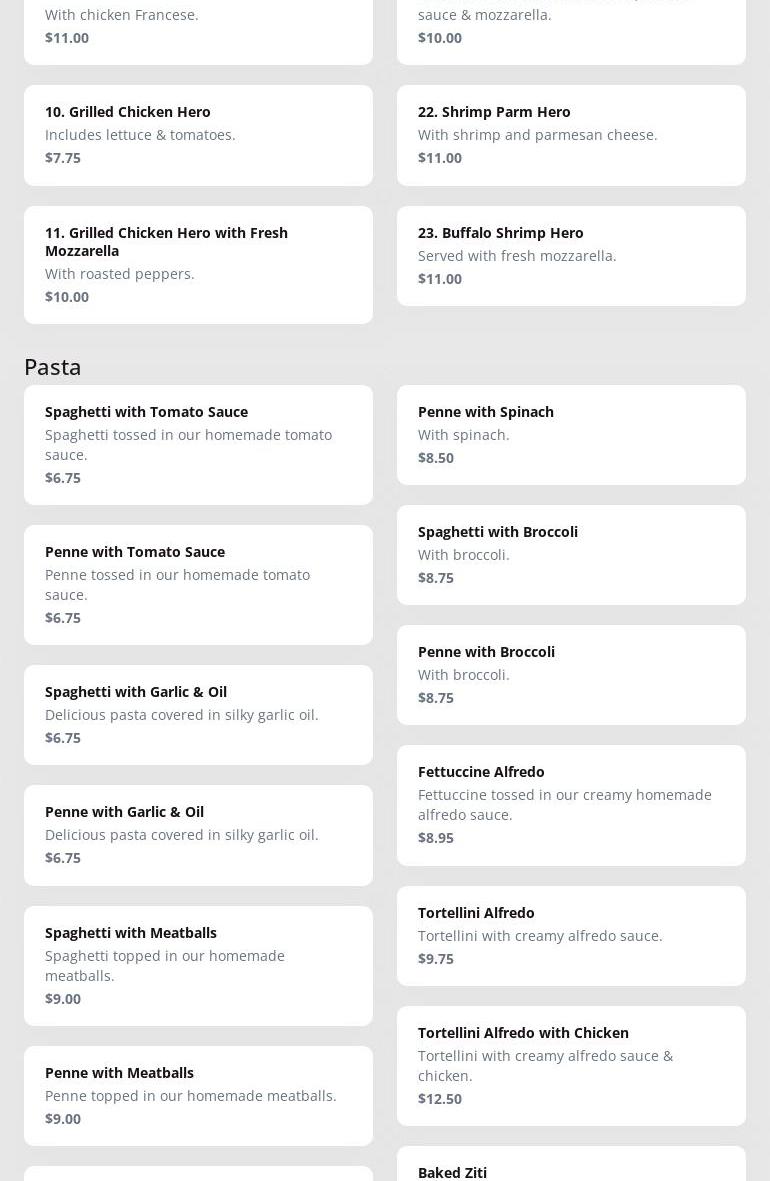
Task: Choose Spaghetti with Broccoli
Action: coord(571,554)
